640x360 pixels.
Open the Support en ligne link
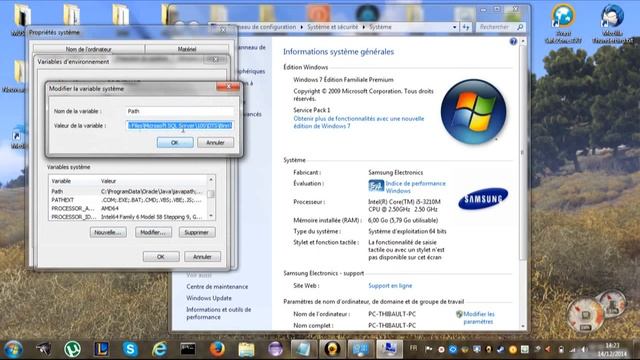coord(390,286)
